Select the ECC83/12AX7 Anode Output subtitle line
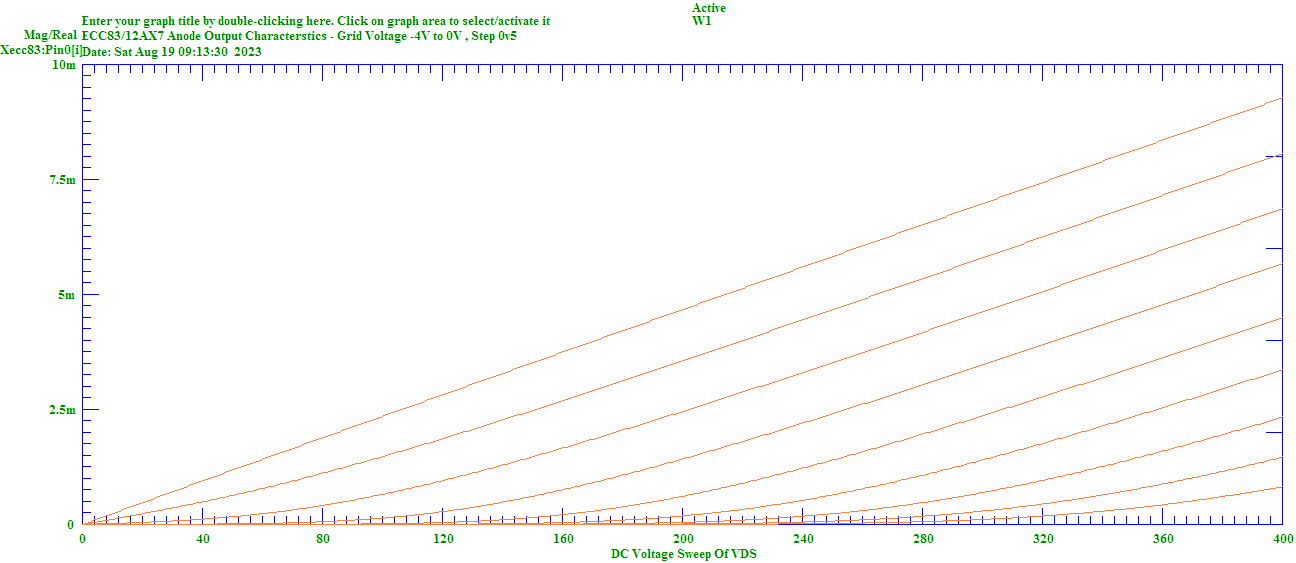The height and width of the screenshot is (563, 1296). pos(299,36)
